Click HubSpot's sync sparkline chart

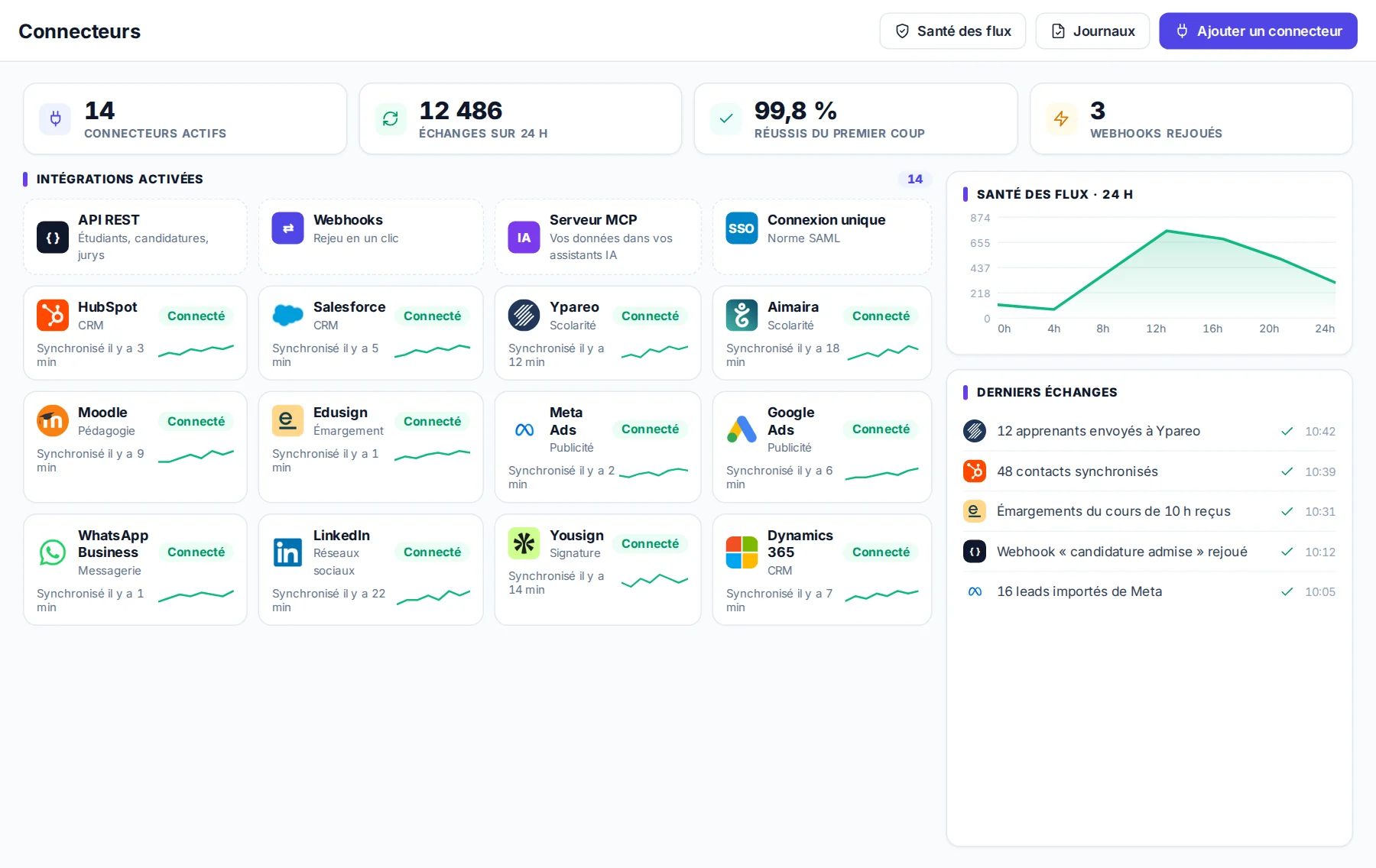click(196, 351)
